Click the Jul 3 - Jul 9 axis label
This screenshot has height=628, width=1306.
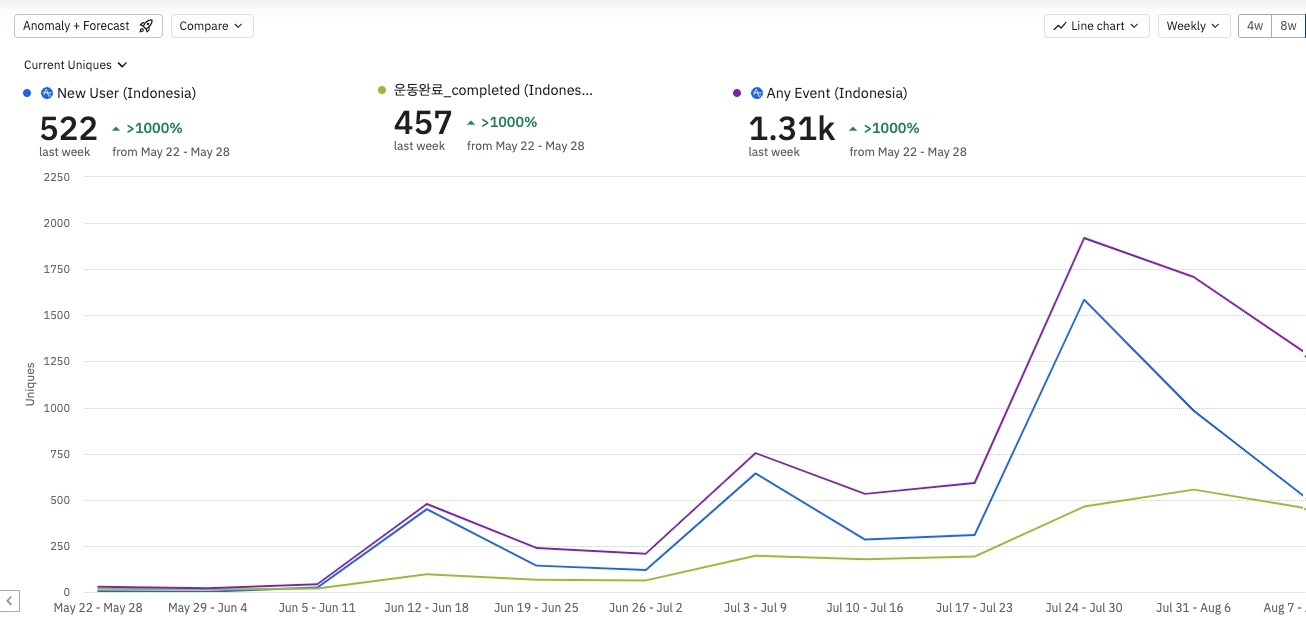click(x=753, y=607)
